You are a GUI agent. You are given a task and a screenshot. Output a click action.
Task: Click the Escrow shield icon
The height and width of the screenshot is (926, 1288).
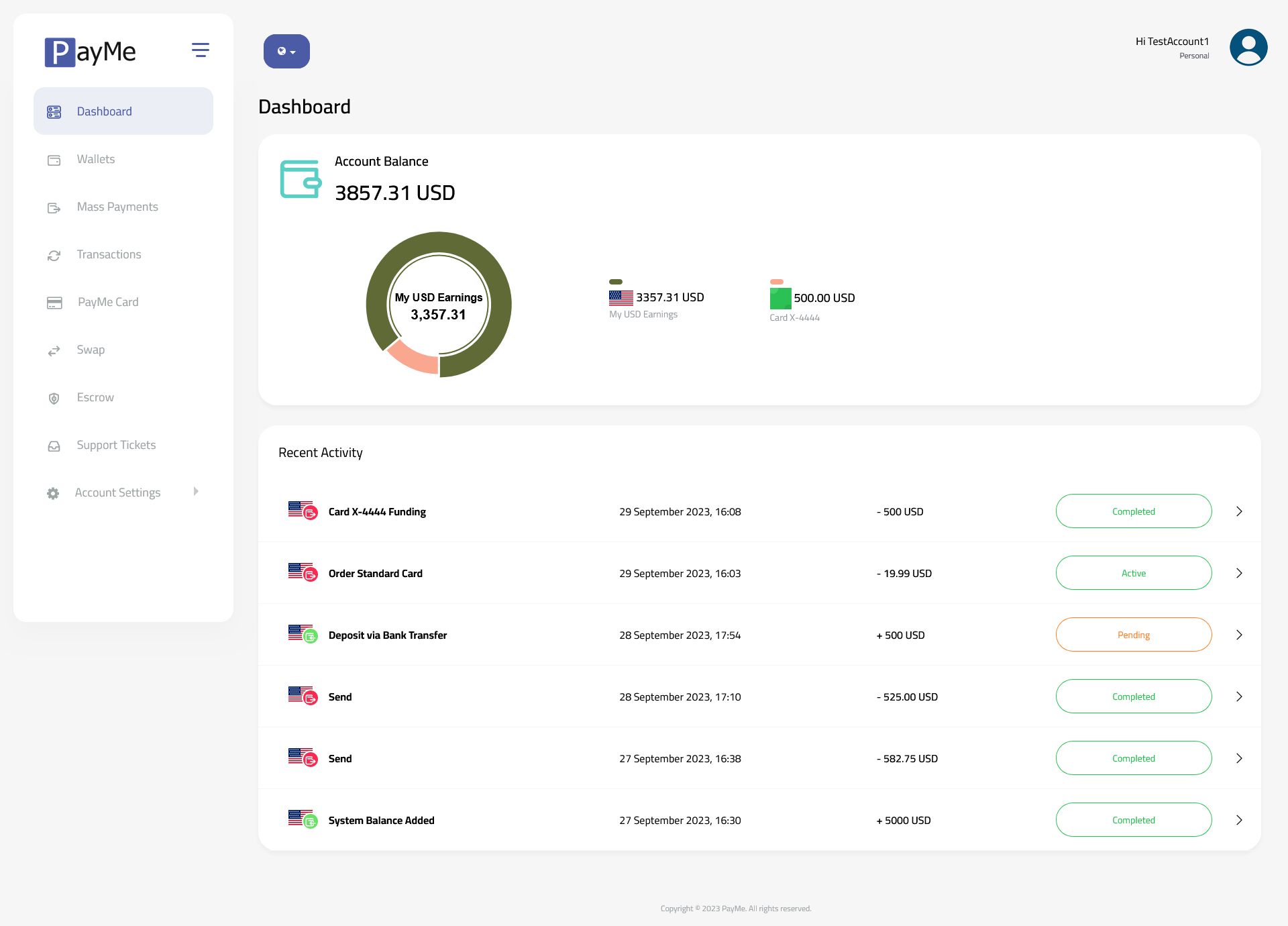pyautogui.click(x=54, y=399)
